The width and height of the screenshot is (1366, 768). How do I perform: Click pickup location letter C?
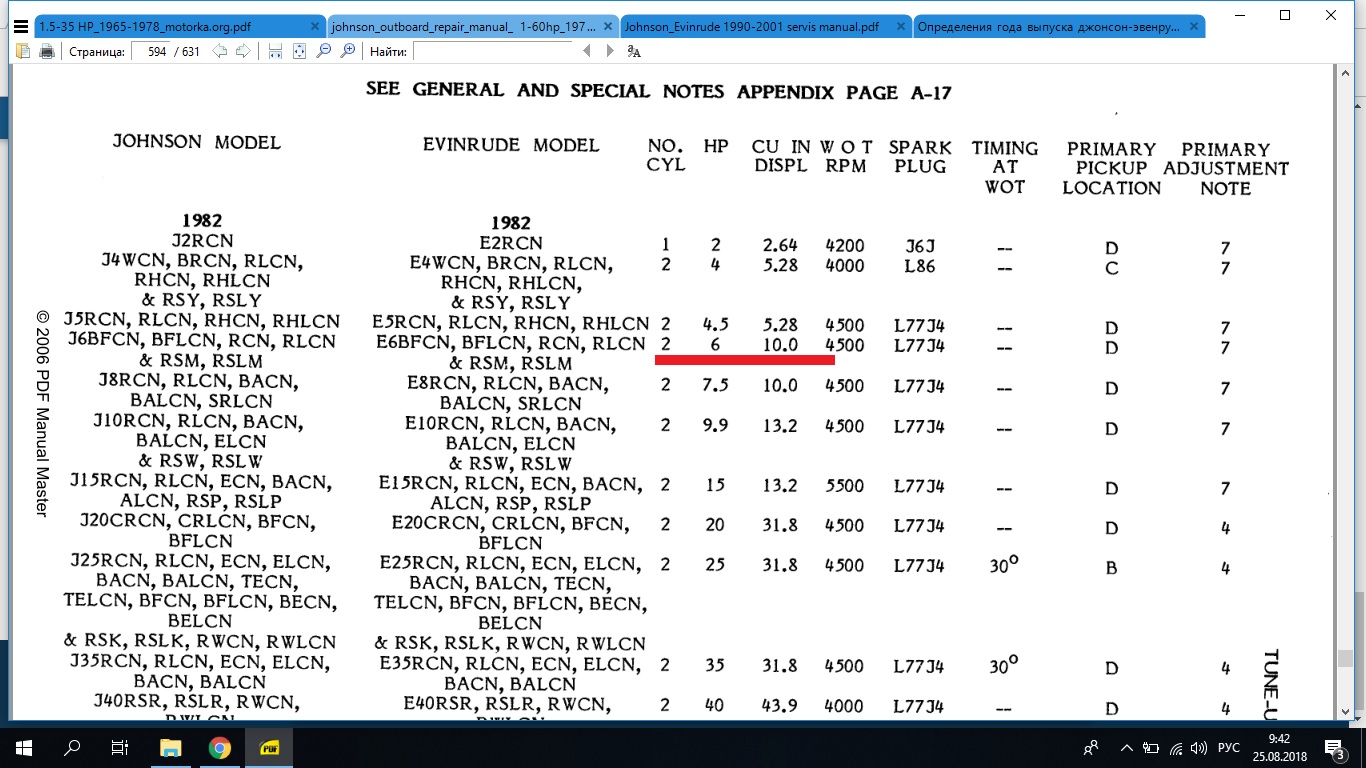click(1111, 269)
